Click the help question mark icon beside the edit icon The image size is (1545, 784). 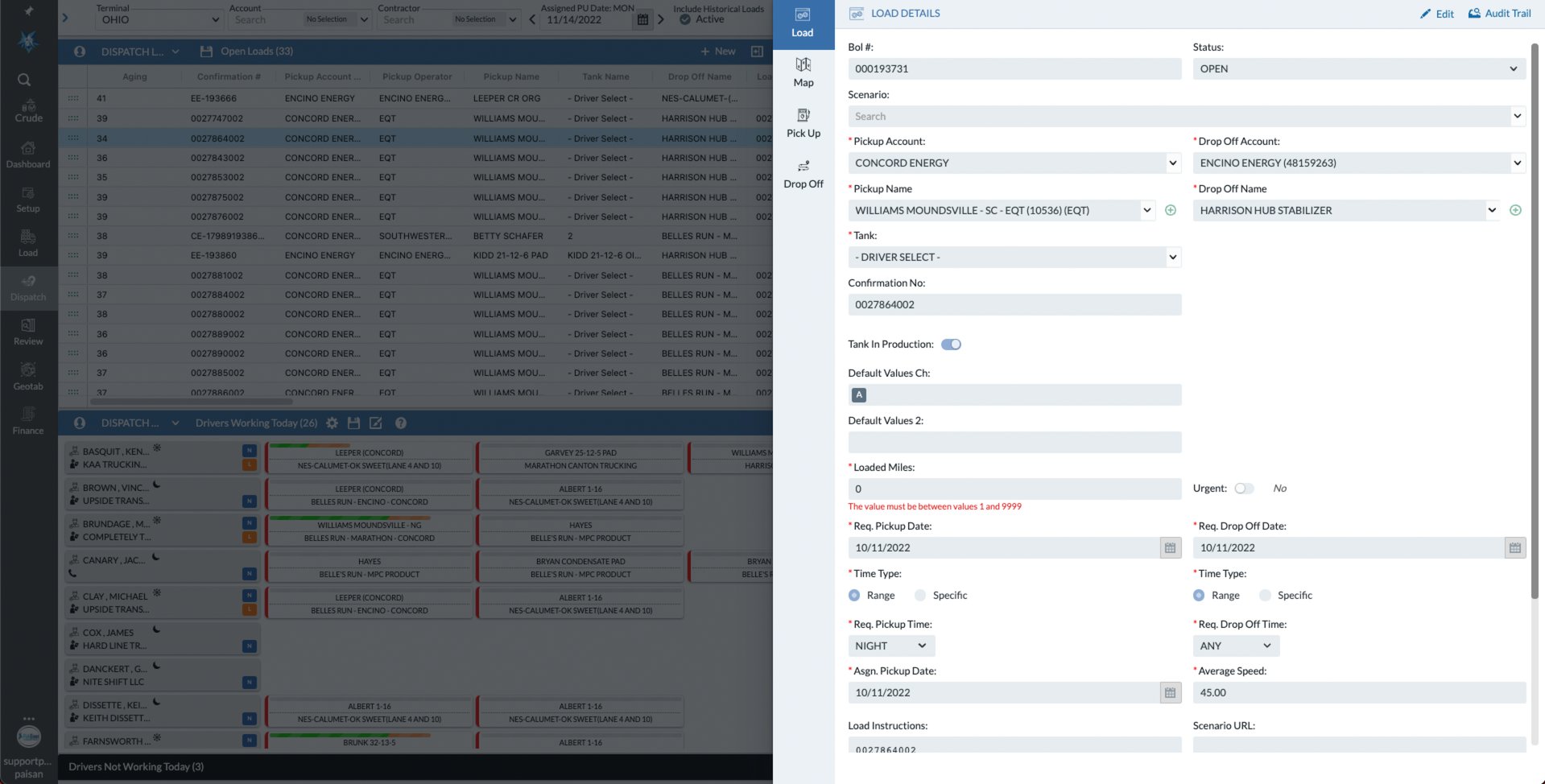401,423
